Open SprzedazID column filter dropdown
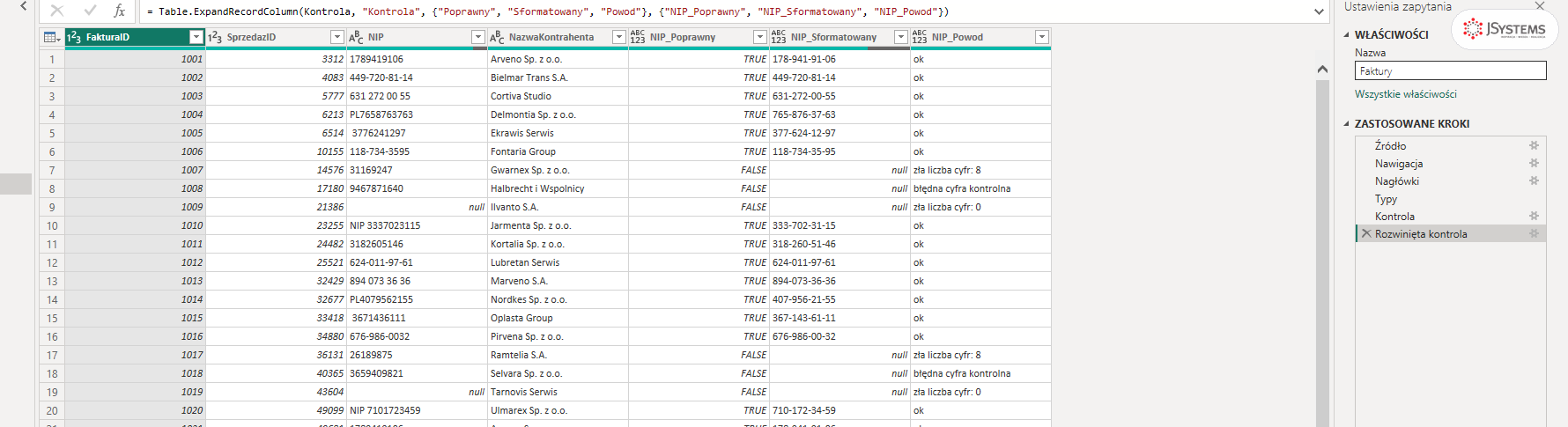Screen dimensions: 1568x427 tap(337, 37)
